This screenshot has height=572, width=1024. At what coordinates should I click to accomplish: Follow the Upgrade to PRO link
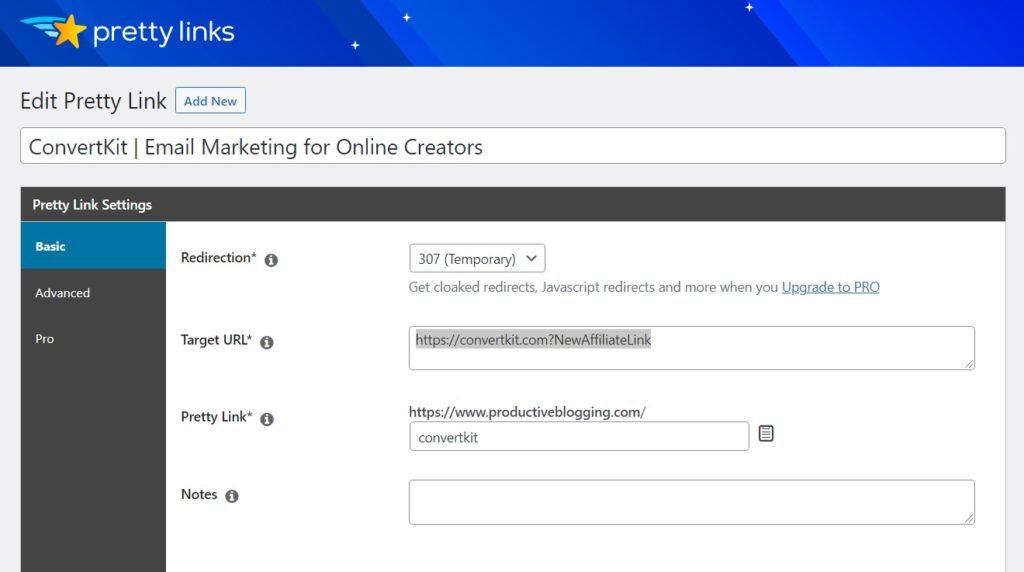click(831, 287)
